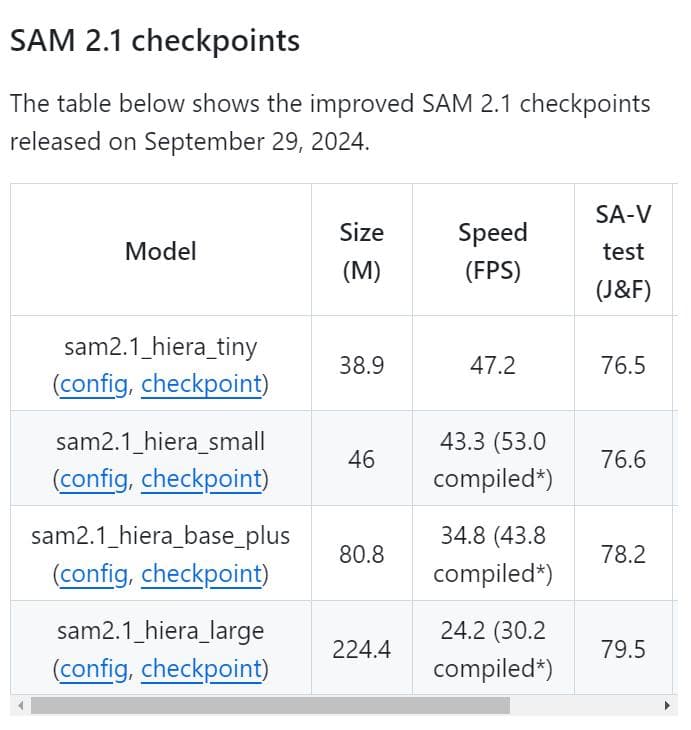This screenshot has width=691, height=730.
Task: Download the sam2.1_hiera_tiny checkpoint link
Action: pos(201,384)
